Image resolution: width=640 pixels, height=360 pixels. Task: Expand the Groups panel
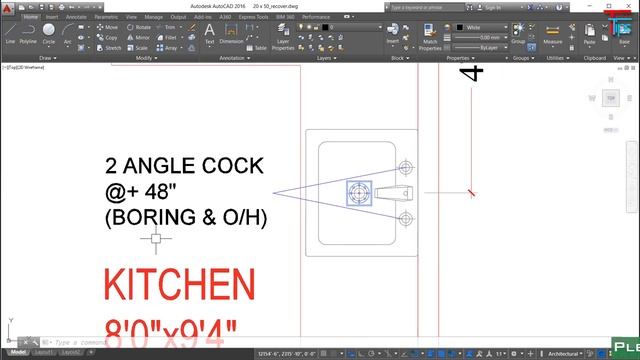coord(524,58)
